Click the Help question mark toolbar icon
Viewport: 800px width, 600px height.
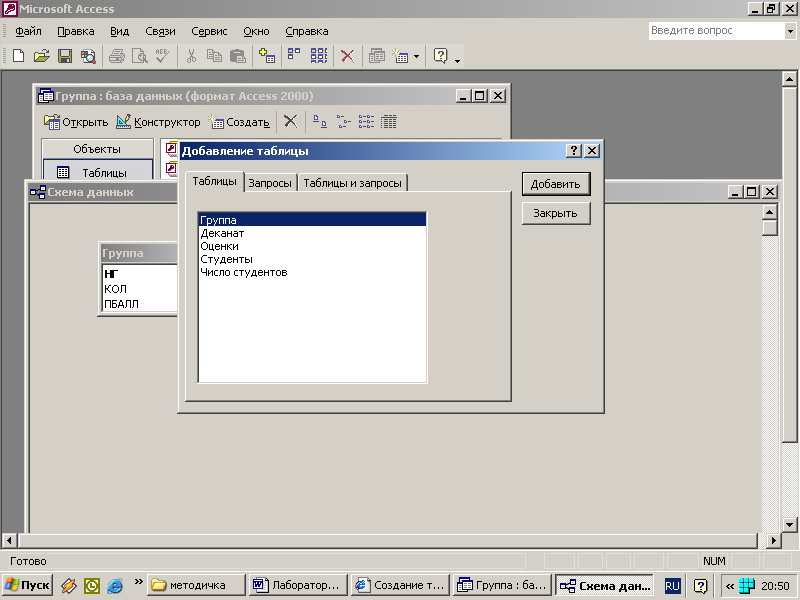click(440, 56)
